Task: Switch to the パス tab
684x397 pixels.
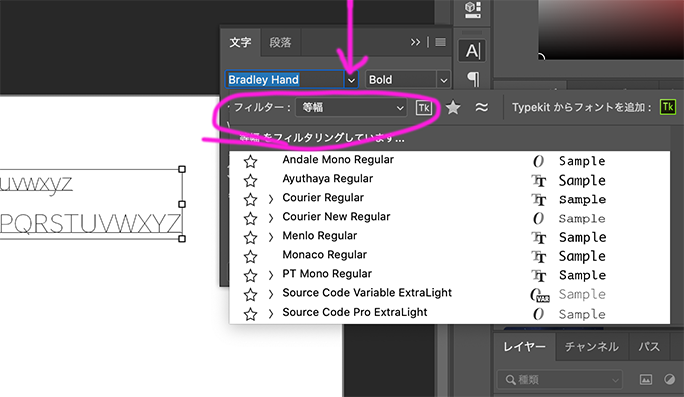Action: pos(649,347)
